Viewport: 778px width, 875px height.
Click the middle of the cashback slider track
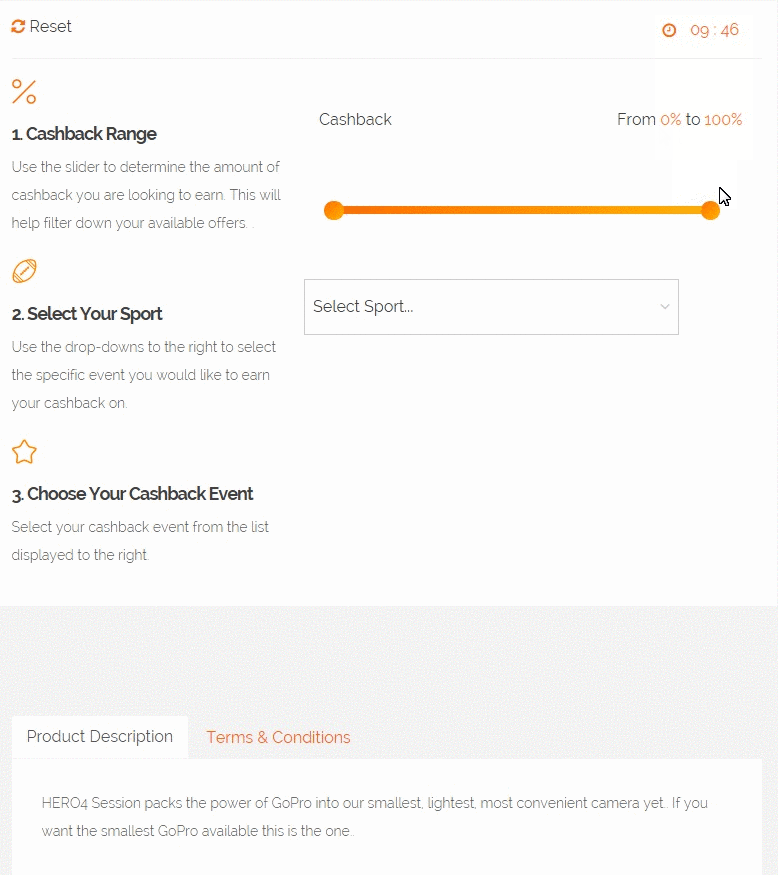(x=522, y=210)
